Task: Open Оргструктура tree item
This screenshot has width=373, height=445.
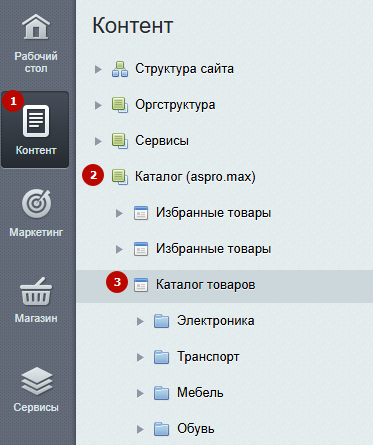Action: (175, 105)
